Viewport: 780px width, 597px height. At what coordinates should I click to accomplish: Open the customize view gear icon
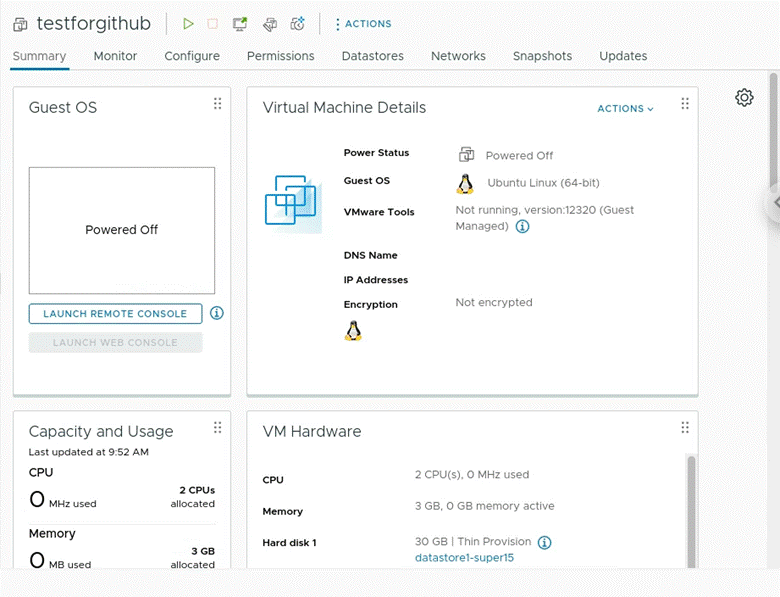point(744,98)
